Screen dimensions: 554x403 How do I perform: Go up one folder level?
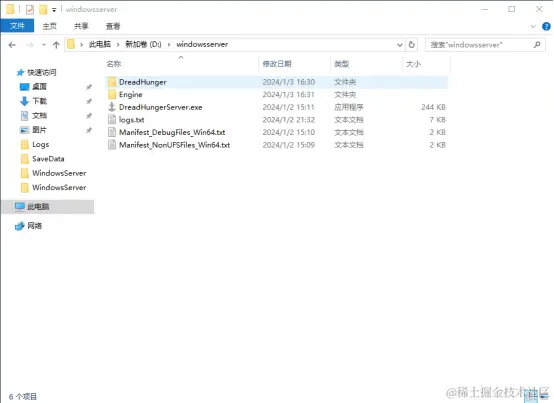pyautogui.click(x=56, y=45)
